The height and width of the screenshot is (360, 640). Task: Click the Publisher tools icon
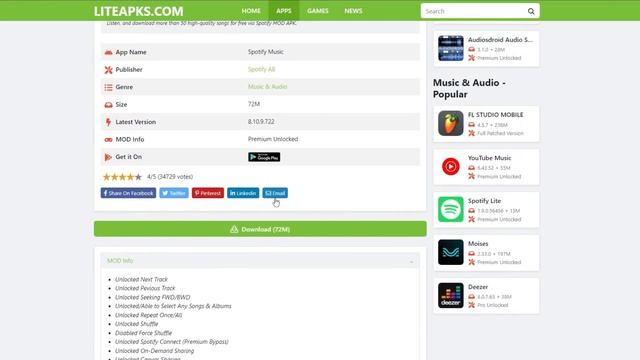(108, 70)
